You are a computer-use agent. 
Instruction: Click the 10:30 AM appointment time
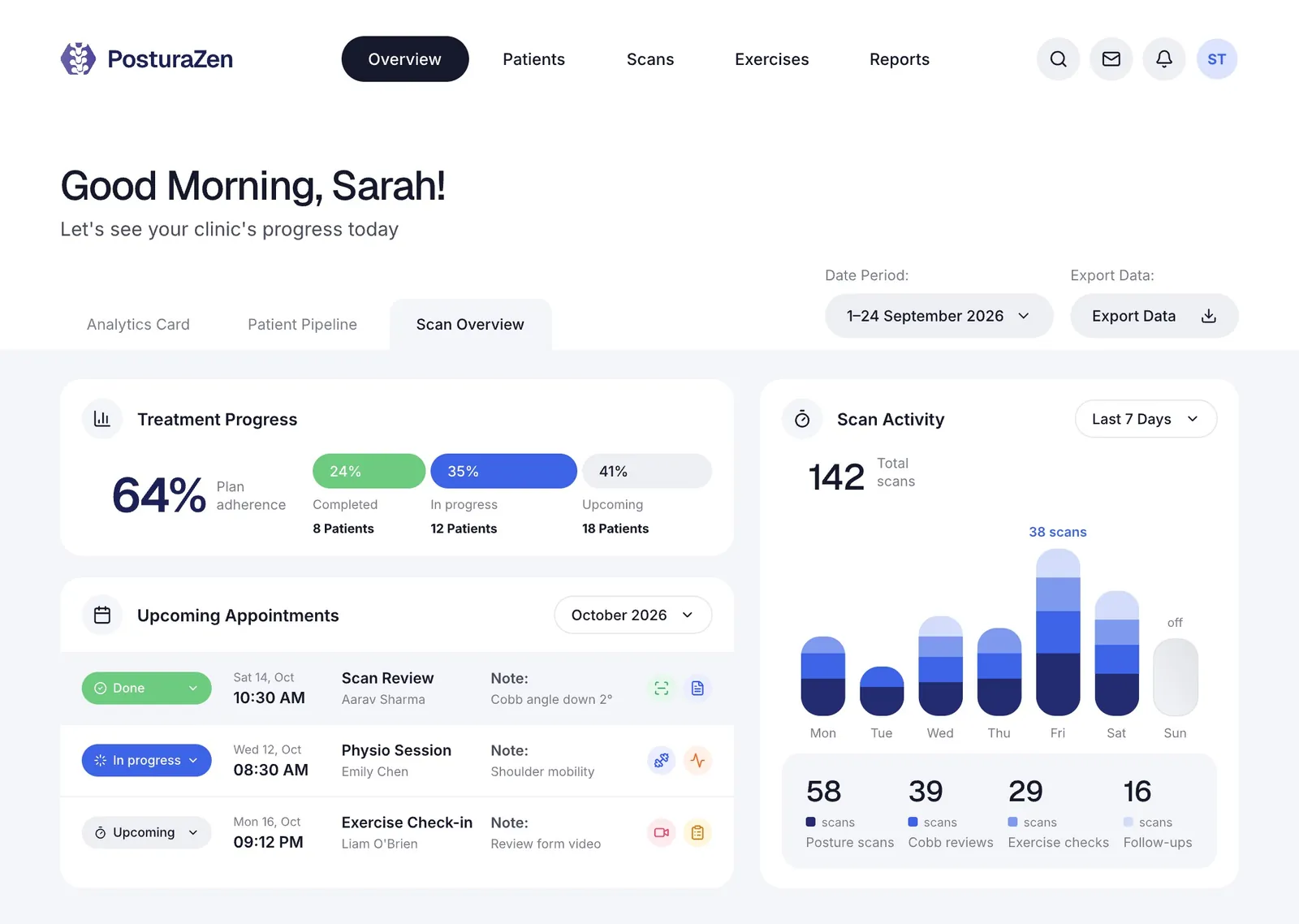pyautogui.click(x=269, y=697)
